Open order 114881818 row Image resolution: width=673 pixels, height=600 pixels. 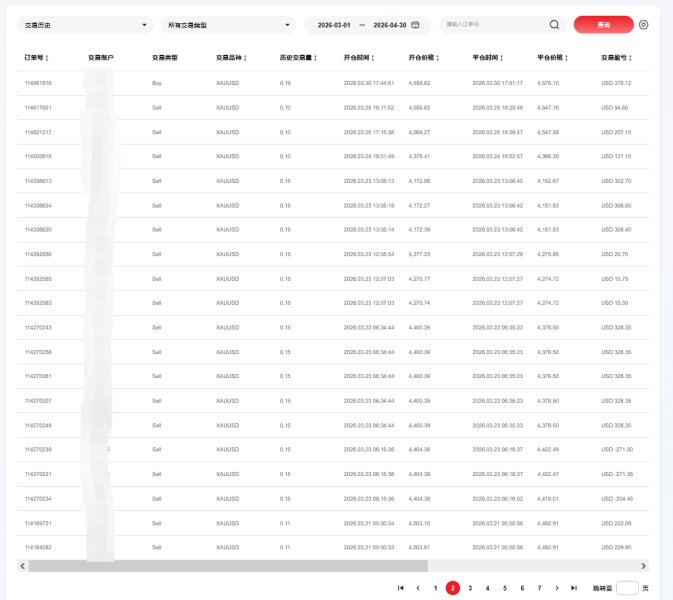point(333,83)
